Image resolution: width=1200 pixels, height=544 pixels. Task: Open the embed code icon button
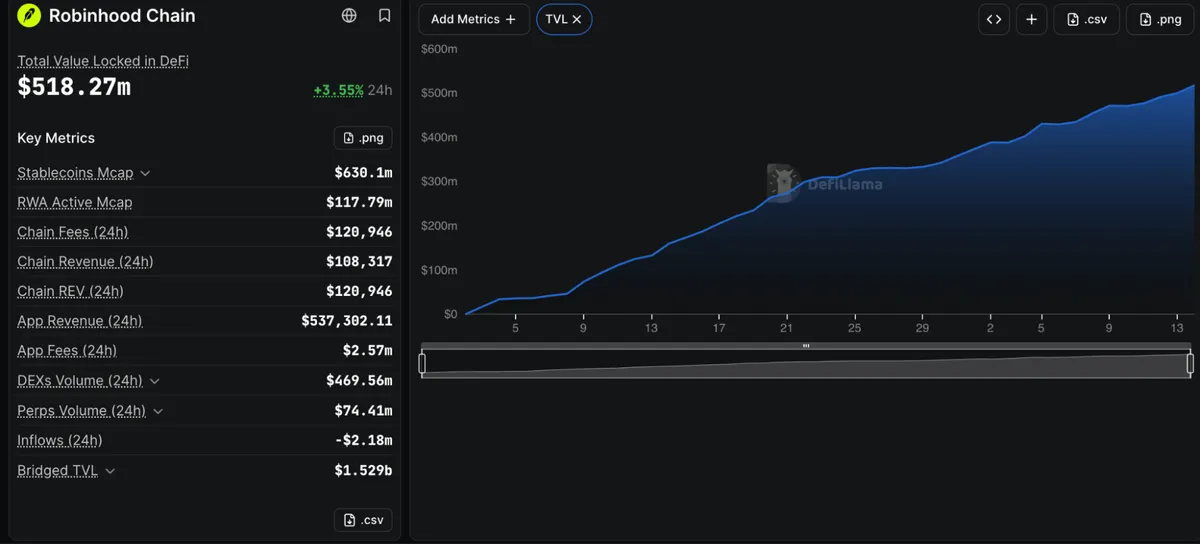(994, 19)
